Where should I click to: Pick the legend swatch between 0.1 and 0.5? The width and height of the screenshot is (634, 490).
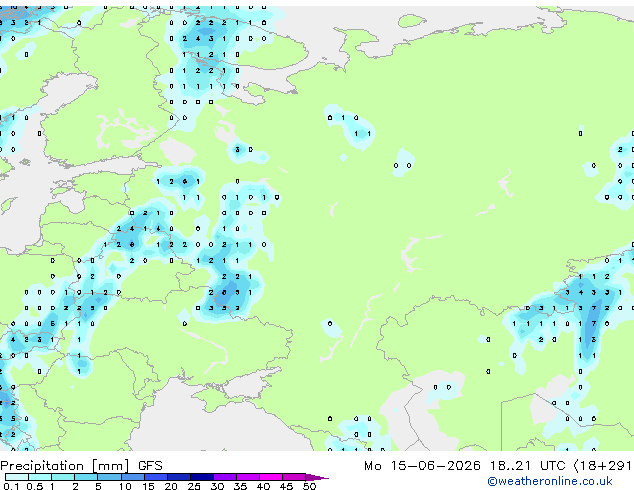pos(17,477)
